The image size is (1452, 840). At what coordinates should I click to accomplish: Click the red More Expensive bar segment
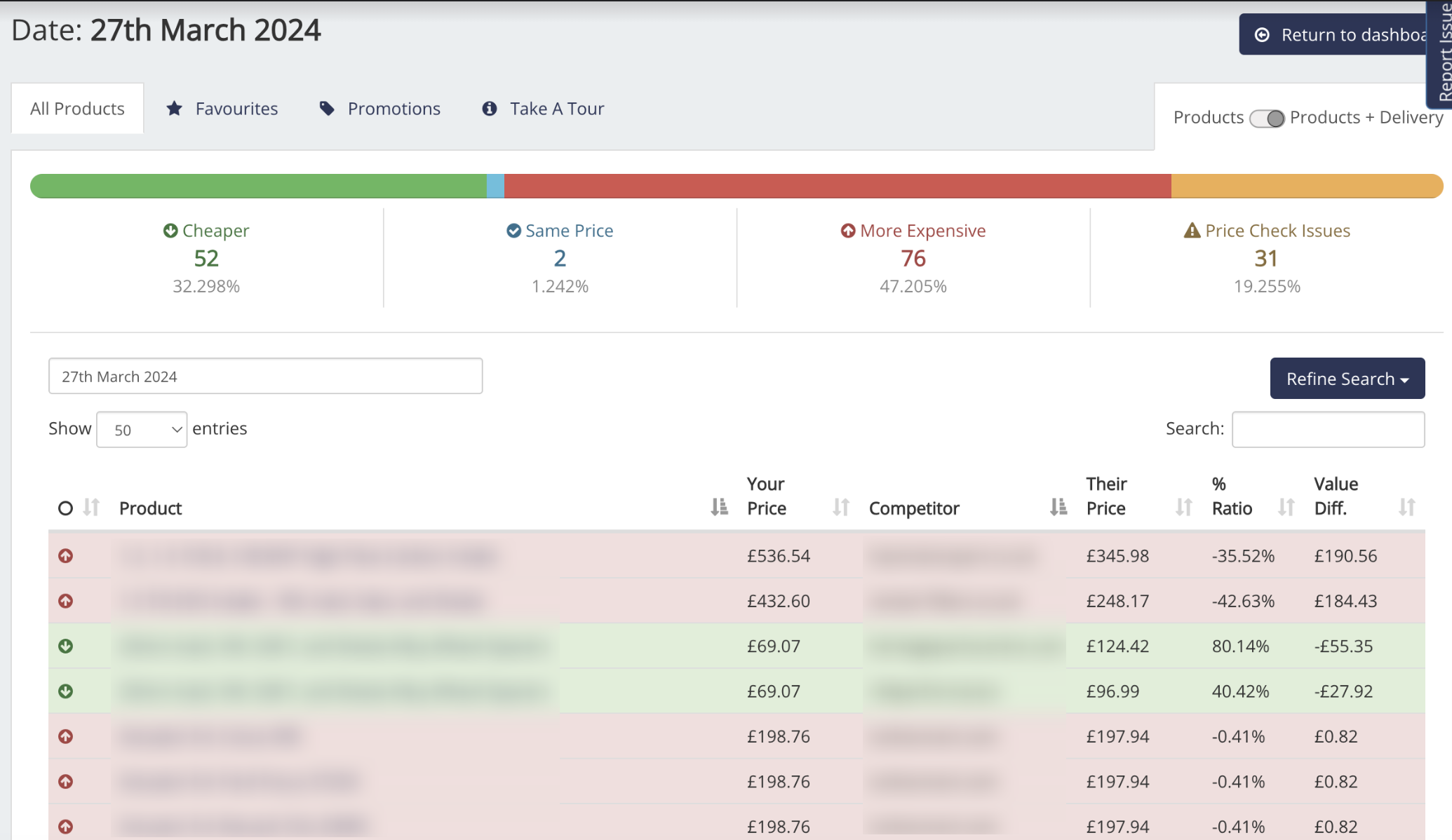click(x=838, y=187)
